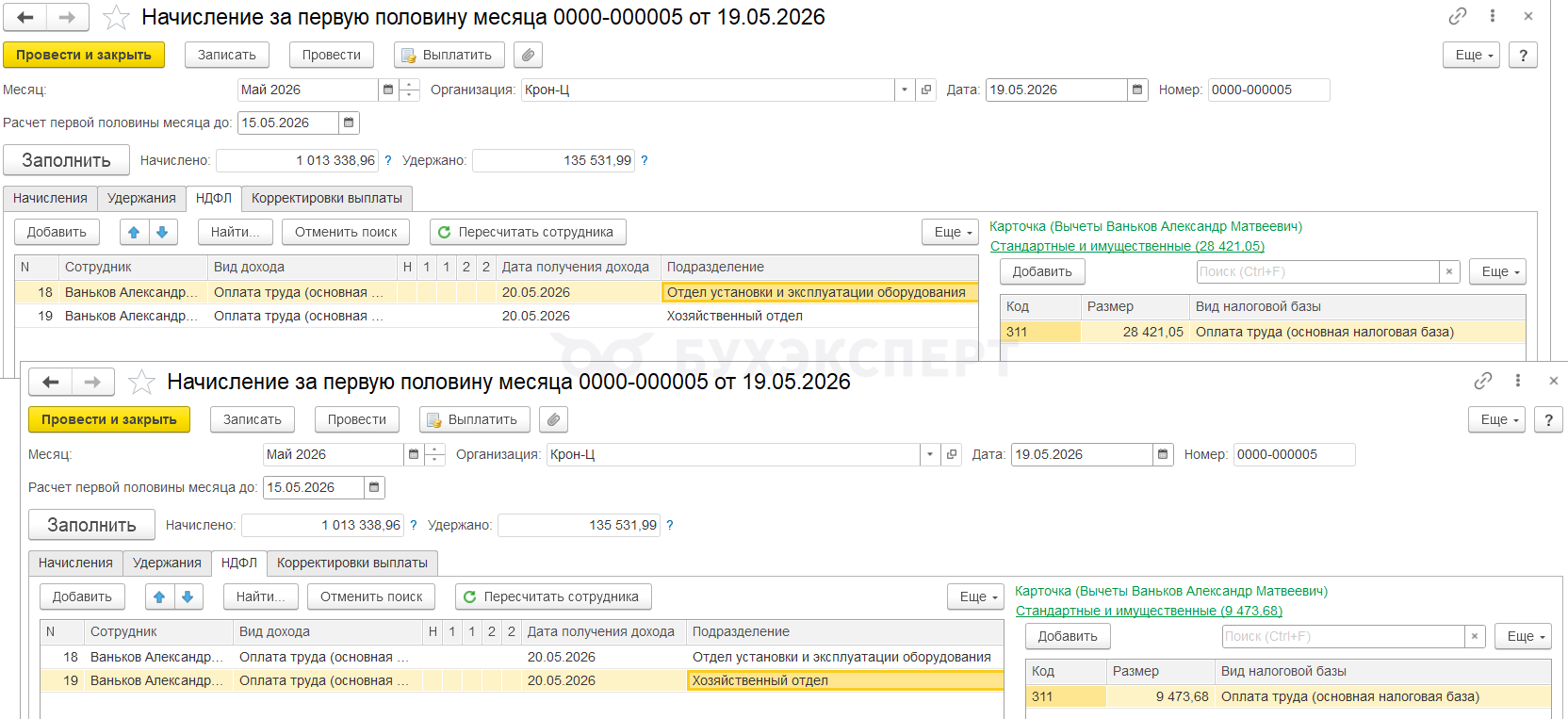Screen dimensions: 1568x719
Task: Open the НДФЛ table Еще menu in the background window
Action: tap(950, 232)
